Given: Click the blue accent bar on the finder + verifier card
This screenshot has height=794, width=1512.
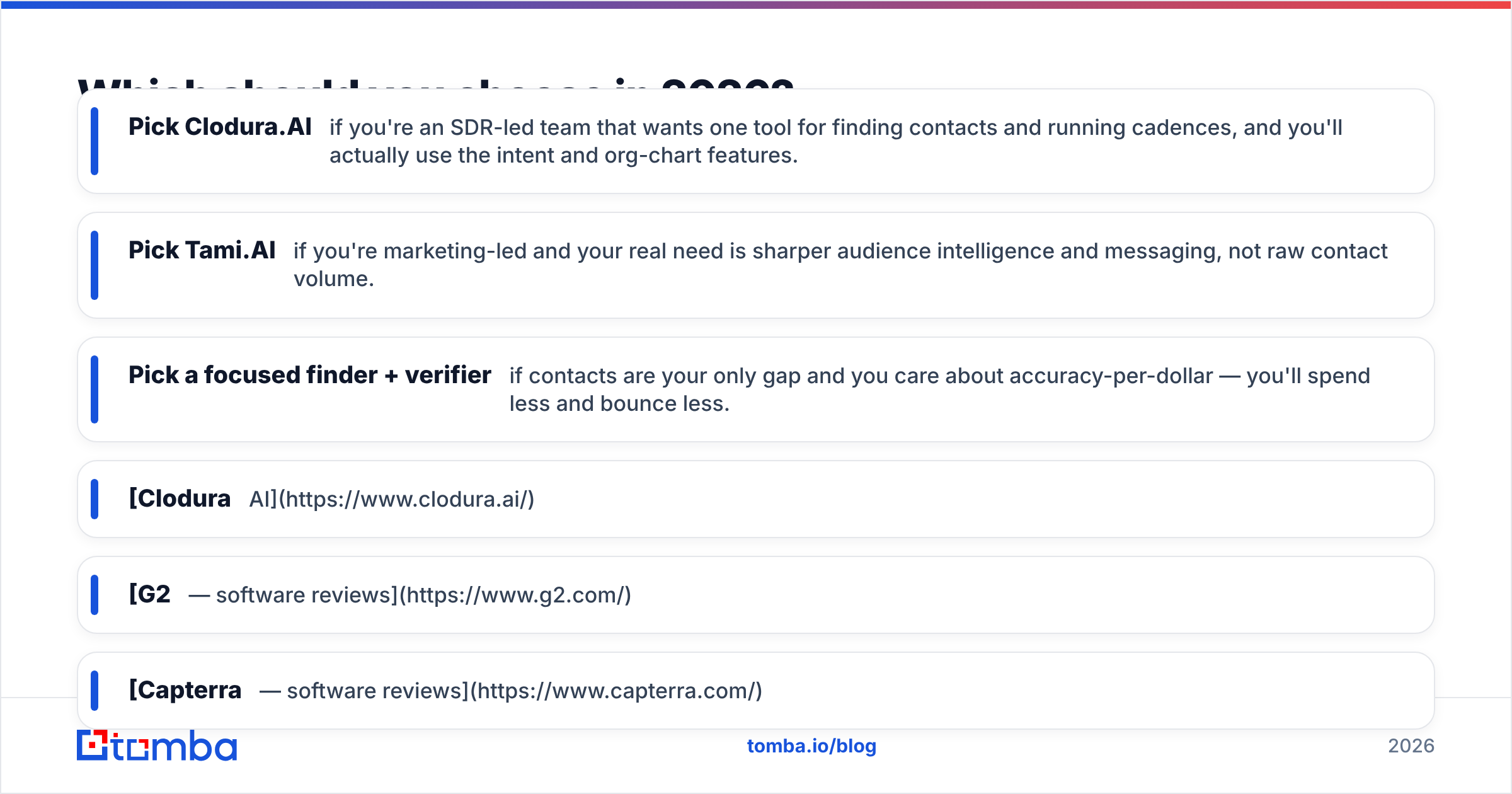Looking at the screenshot, I should click(x=94, y=389).
